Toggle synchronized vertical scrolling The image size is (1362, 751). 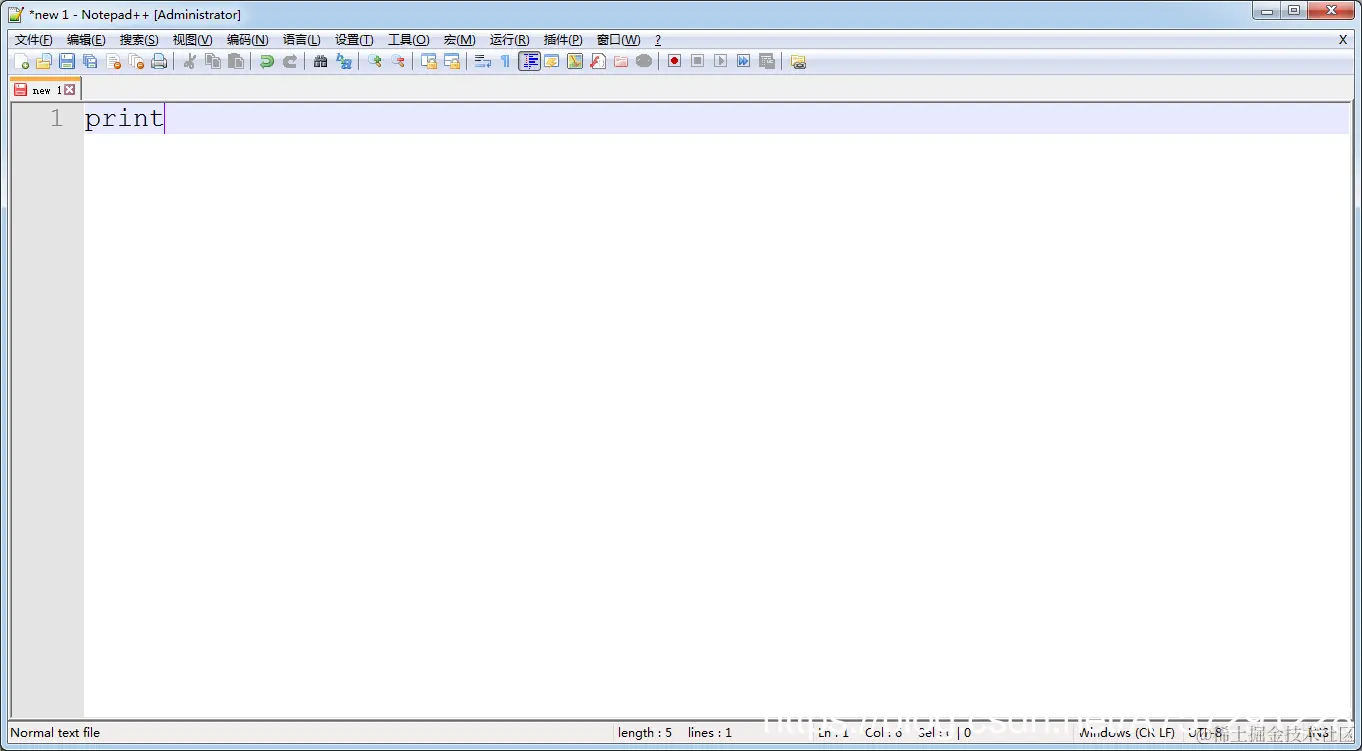point(429,61)
